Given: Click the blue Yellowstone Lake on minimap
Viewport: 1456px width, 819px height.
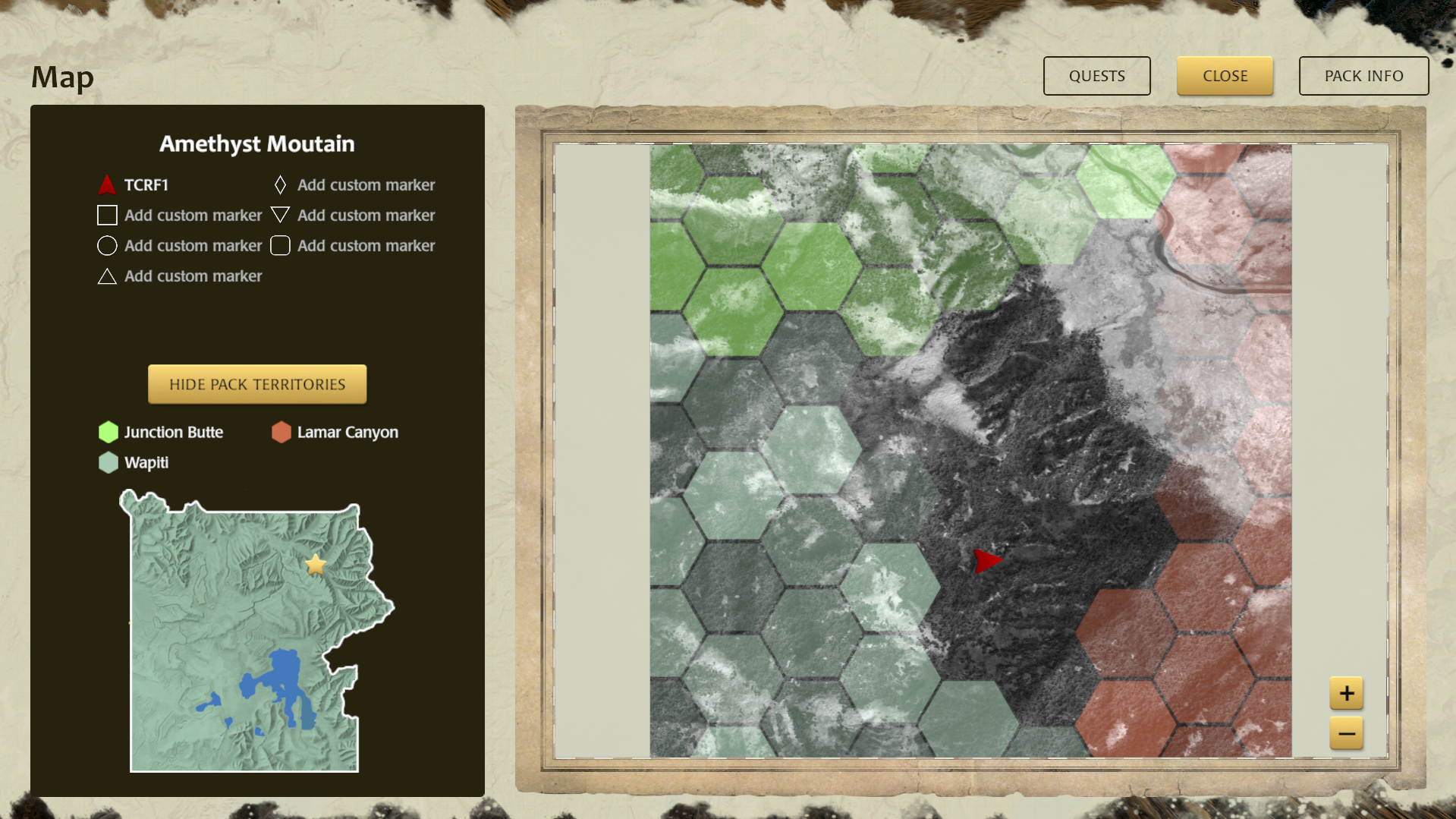Looking at the screenshot, I should click(x=282, y=679).
